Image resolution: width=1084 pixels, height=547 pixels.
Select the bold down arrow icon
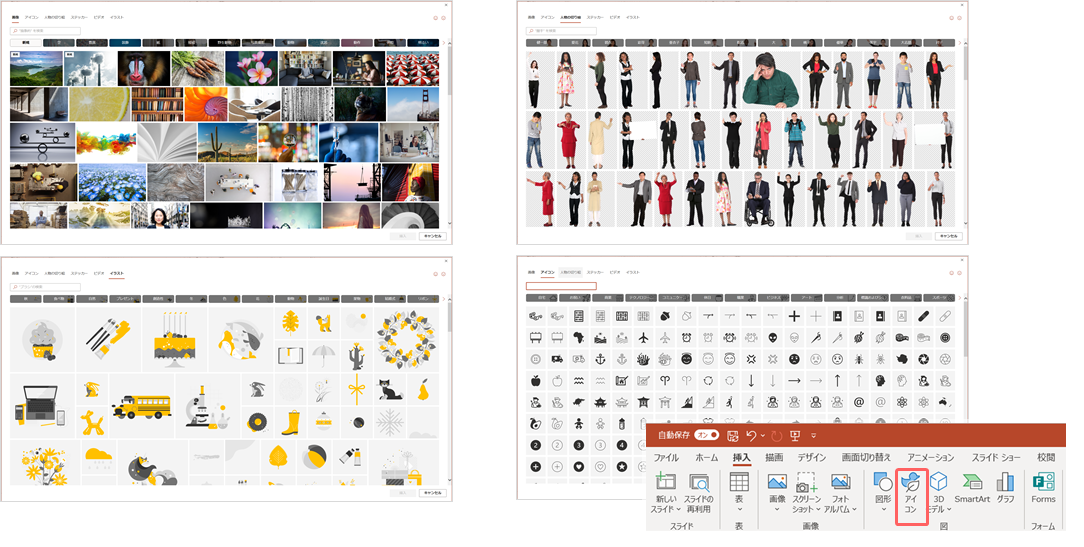click(x=751, y=380)
